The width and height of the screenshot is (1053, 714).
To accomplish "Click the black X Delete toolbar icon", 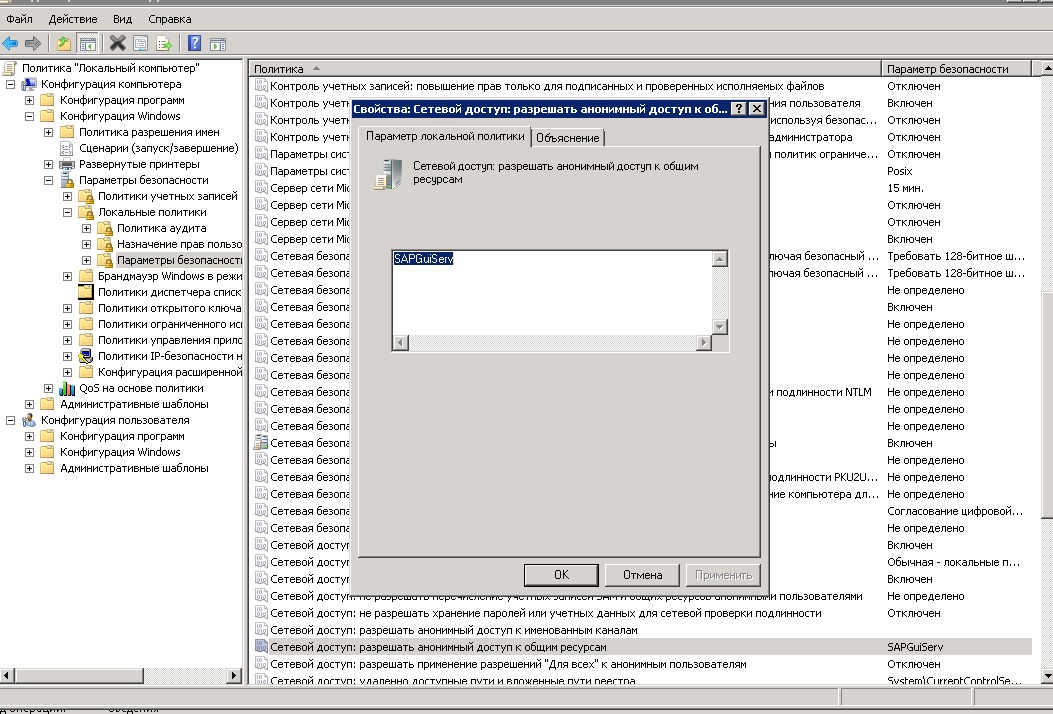I will pyautogui.click(x=118, y=44).
